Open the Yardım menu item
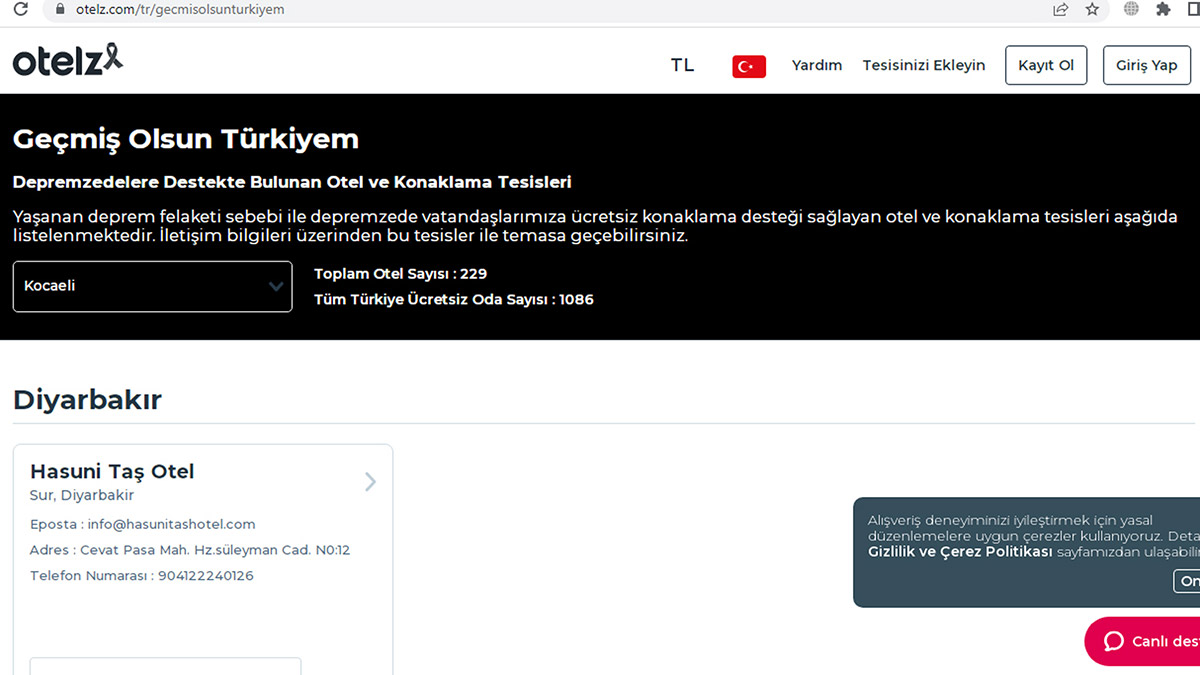 click(x=816, y=65)
